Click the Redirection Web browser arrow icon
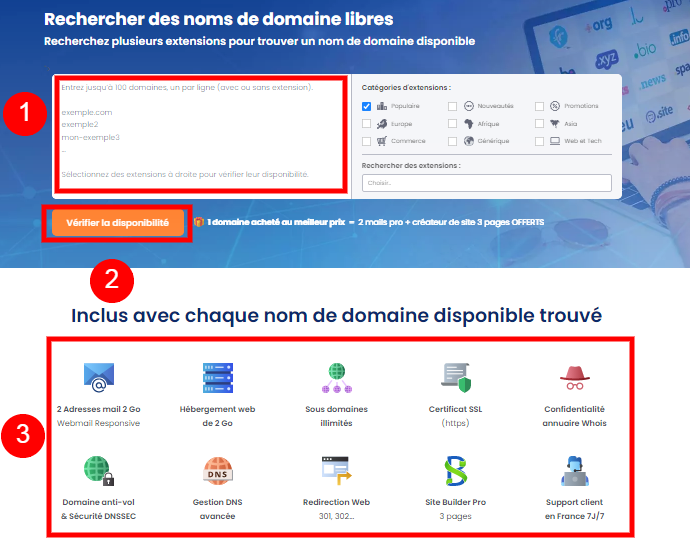Screen dimensions: 690x542 (337, 471)
